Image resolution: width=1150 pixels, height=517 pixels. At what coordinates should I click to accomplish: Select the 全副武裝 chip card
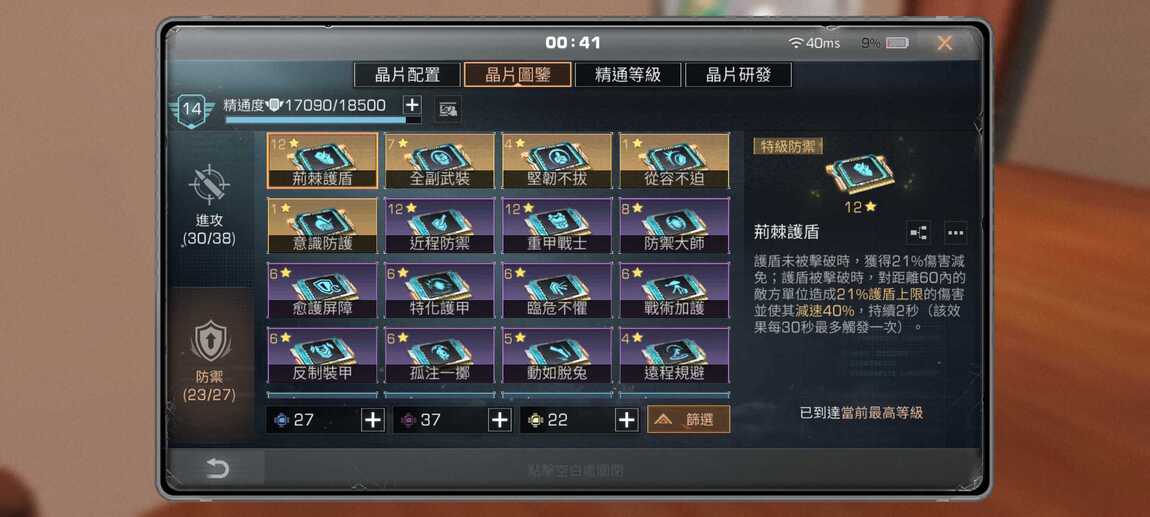point(439,161)
